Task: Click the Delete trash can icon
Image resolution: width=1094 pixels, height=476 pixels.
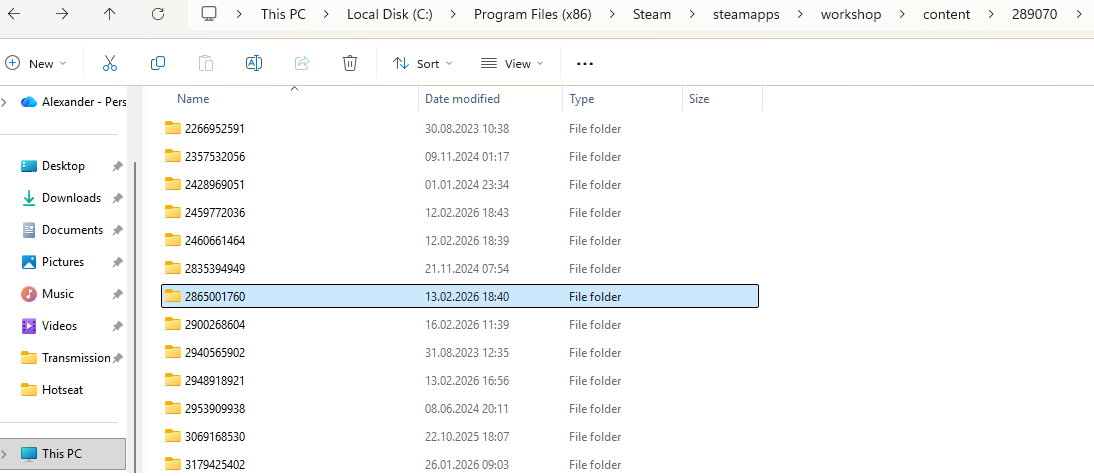Action: point(350,63)
